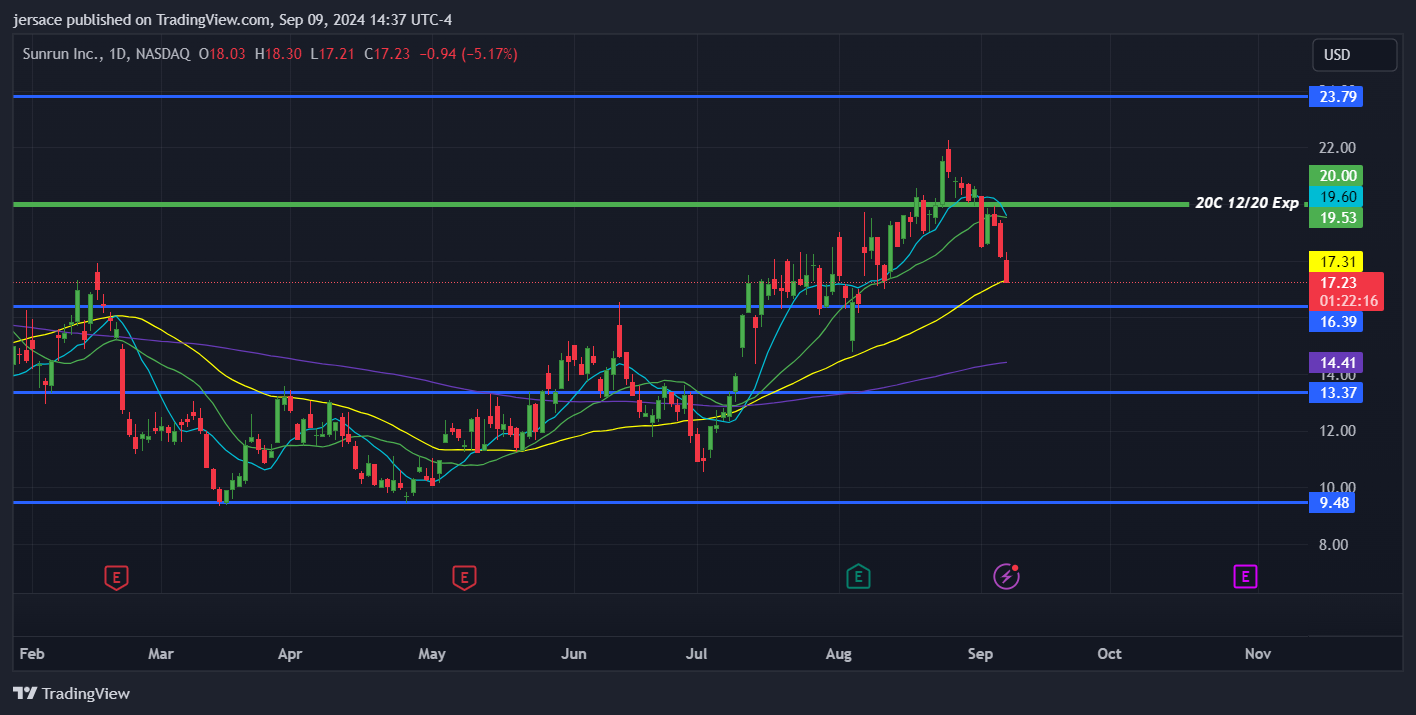Click the Oct label on time axis
This screenshot has width=1416, height=715.
[1109, 654]
